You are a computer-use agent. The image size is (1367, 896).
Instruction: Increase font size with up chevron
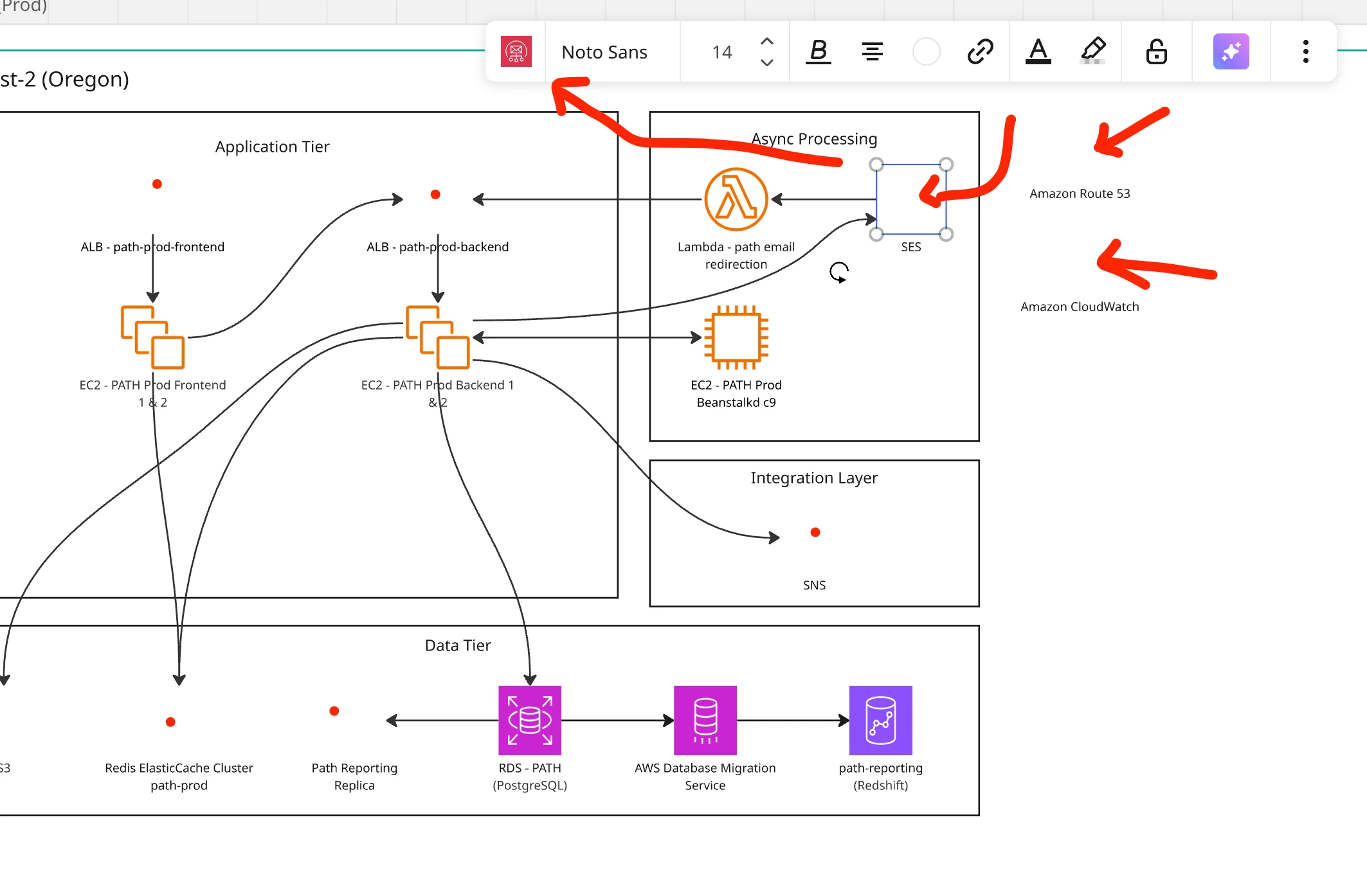[766, 41]
